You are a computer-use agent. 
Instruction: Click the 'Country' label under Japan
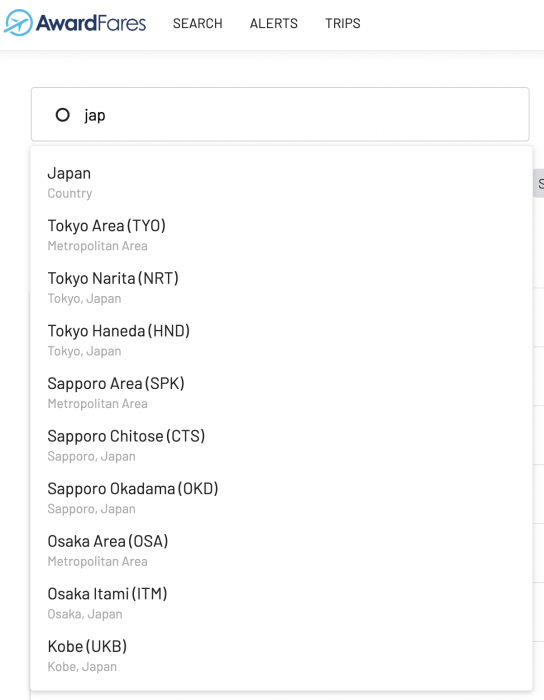[x=70, y=193]
